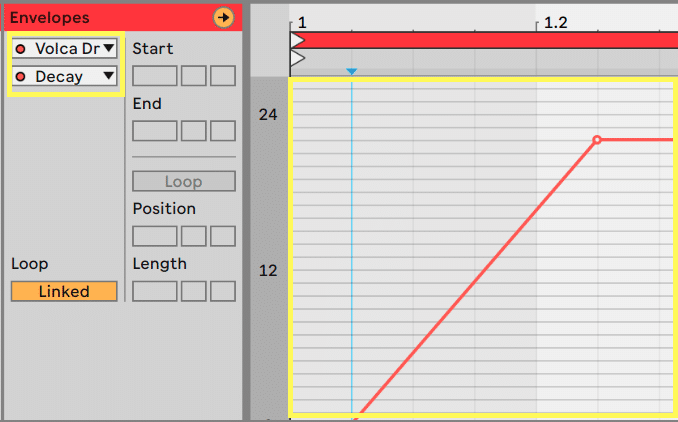Click the lower gray start marker triangle
This screenshot has width=678, height=422.
pos(297,58)
